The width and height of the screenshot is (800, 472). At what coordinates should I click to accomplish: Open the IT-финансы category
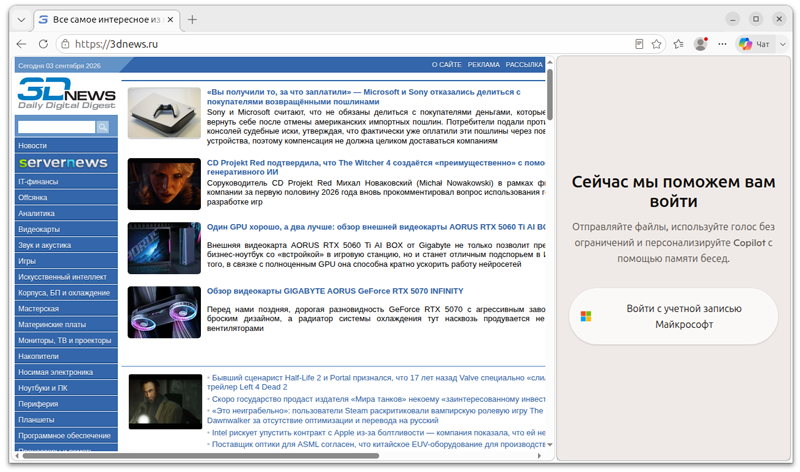pos(66,182)
